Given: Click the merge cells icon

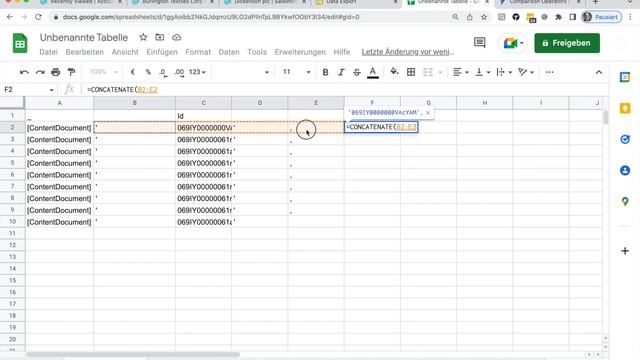Looking at the screenshot, I should pyautogui.click(x=428, y=72).
